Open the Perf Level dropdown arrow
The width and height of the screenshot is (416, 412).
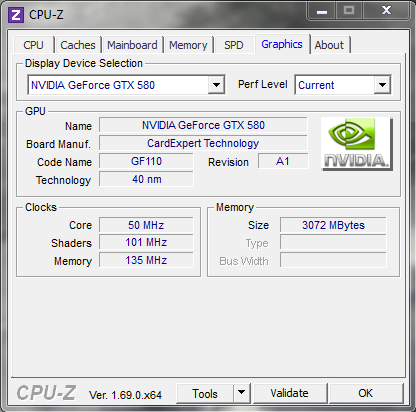click(x=382, y=85)
